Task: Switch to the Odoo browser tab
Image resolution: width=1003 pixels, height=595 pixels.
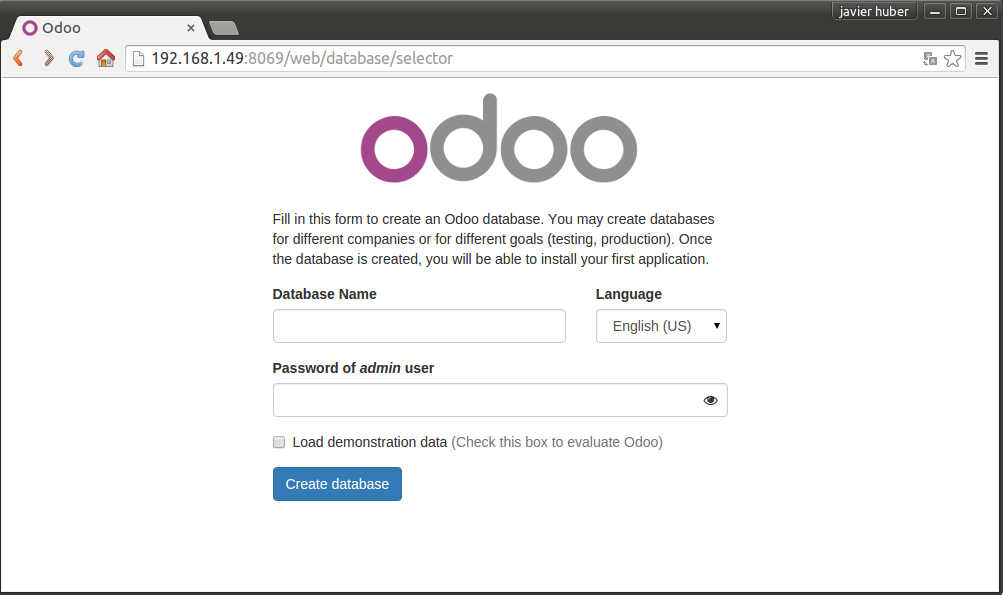Action: (100, 28)
